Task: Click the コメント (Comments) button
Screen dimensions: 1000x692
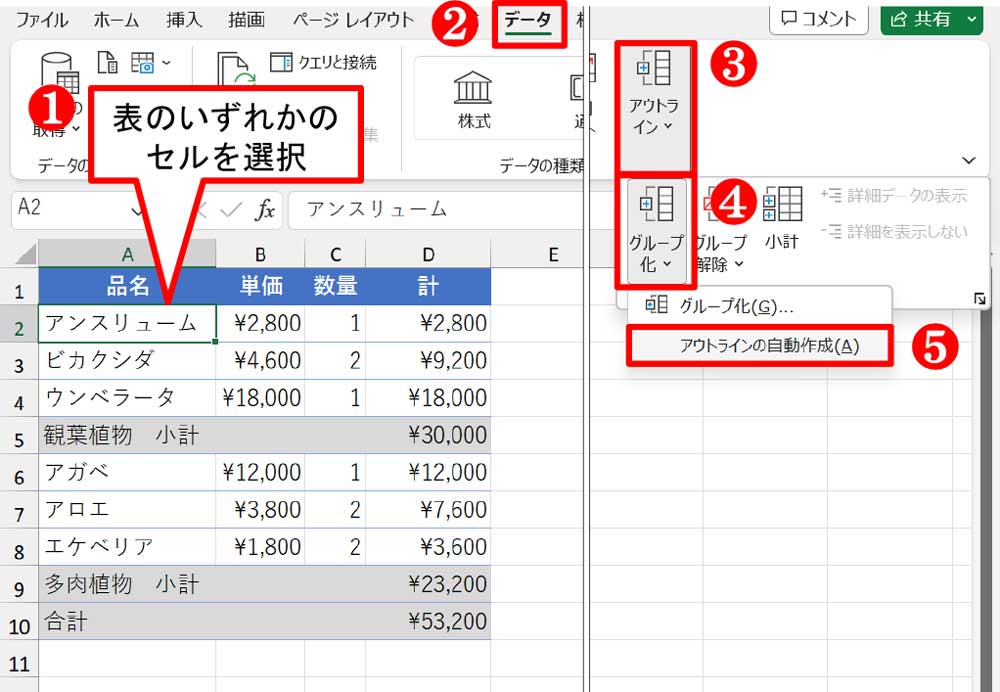Action: [818, 19]
